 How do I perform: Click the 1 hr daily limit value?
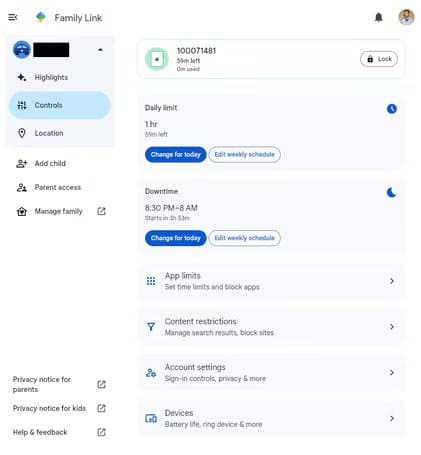pos(151,124)
